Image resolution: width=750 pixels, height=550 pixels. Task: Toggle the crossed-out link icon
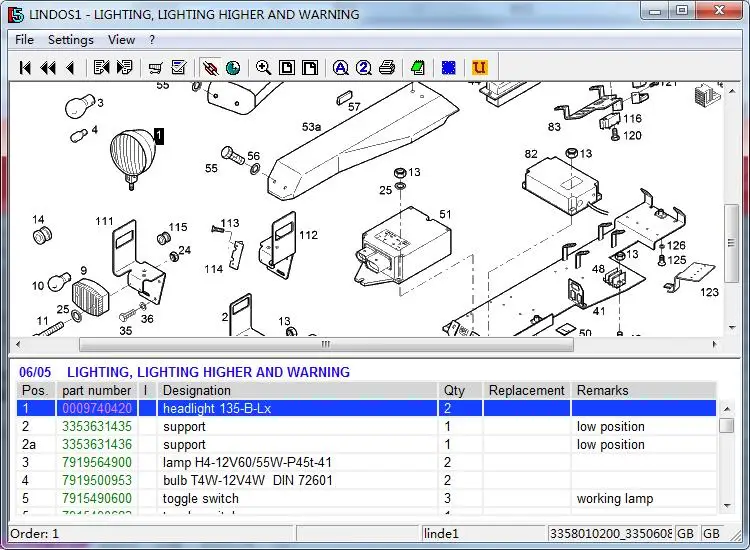click(x=210, y=68)
